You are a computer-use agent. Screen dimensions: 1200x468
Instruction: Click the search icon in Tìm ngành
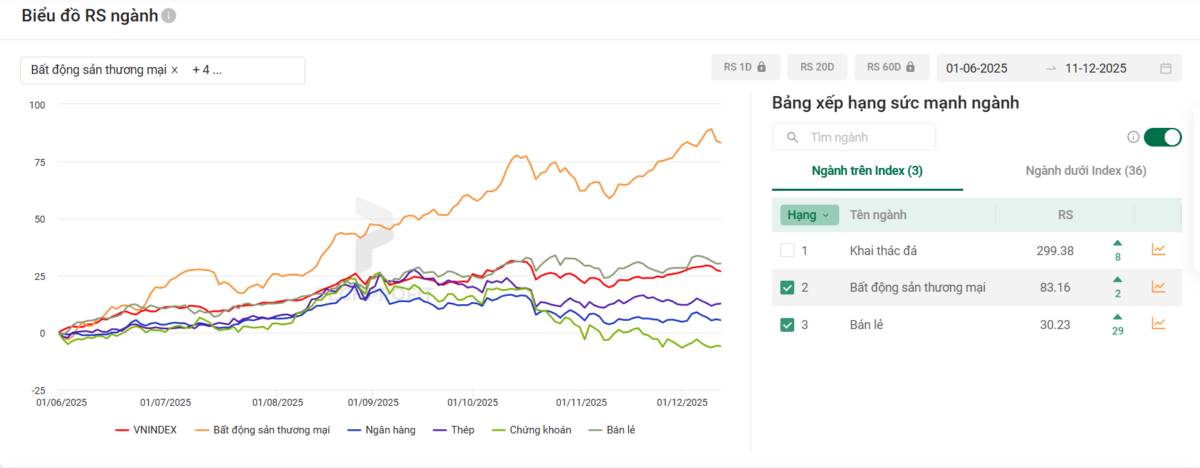click(x=793, y=137)
